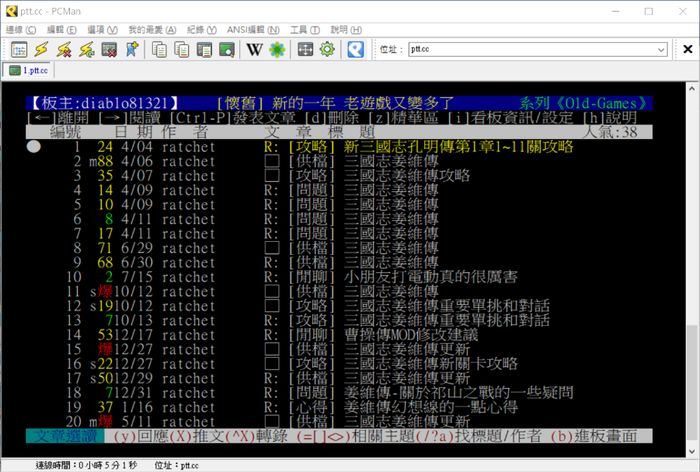Click the red 爆 mark on article 11

click(x=105, y=292)
